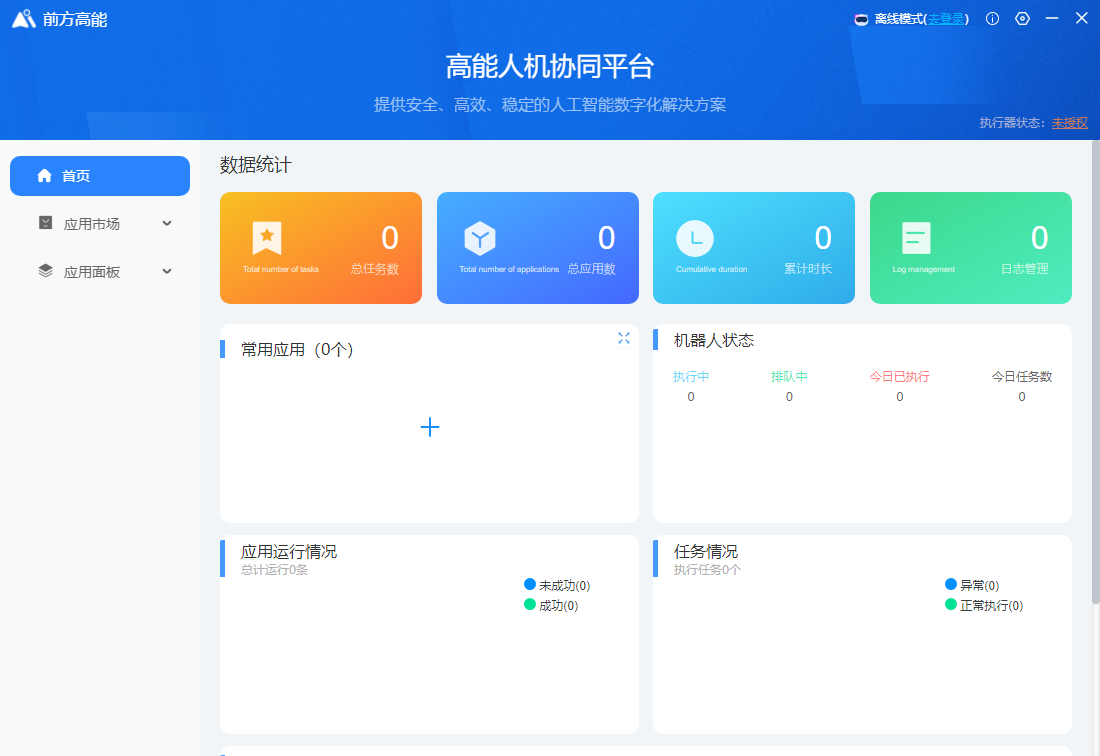
Task: Open the info icon in title bar
Action: point(992,18)
